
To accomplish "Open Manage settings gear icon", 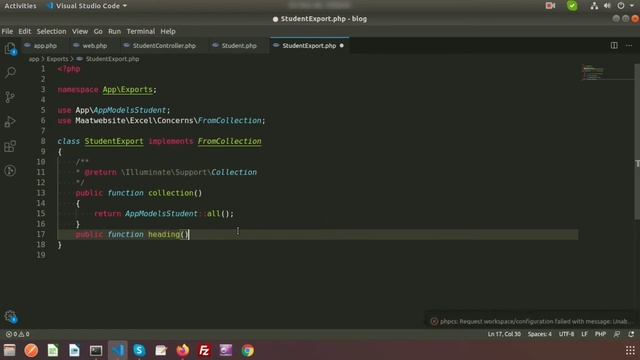I will pos(10,316).
